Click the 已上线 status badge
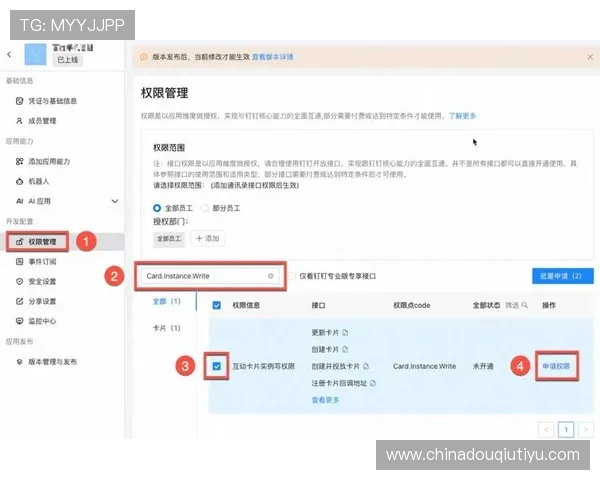 pyautogui.click(x=68, y=60)
